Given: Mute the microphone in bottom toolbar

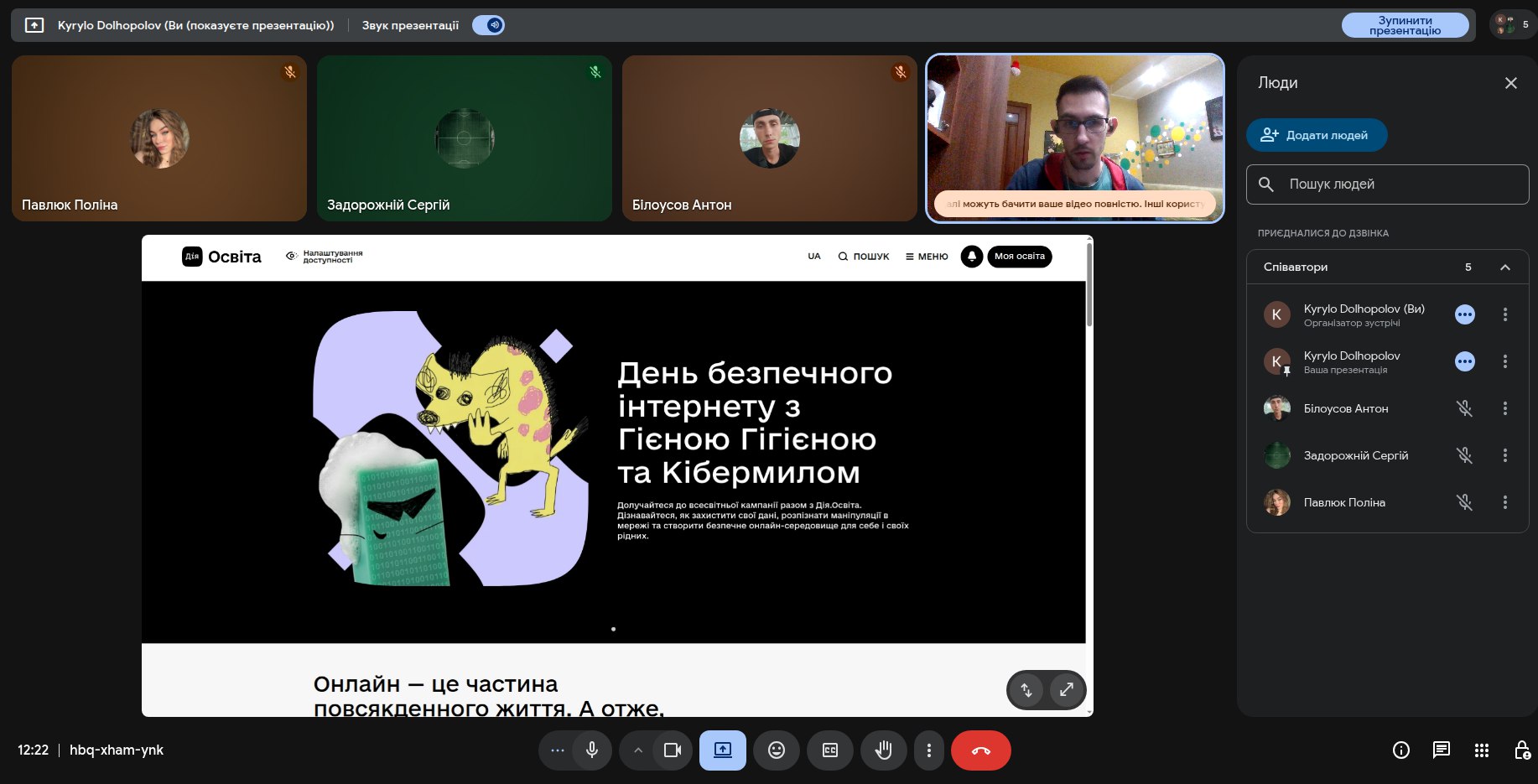Looking at the screenshot, I should coord(592,750).
